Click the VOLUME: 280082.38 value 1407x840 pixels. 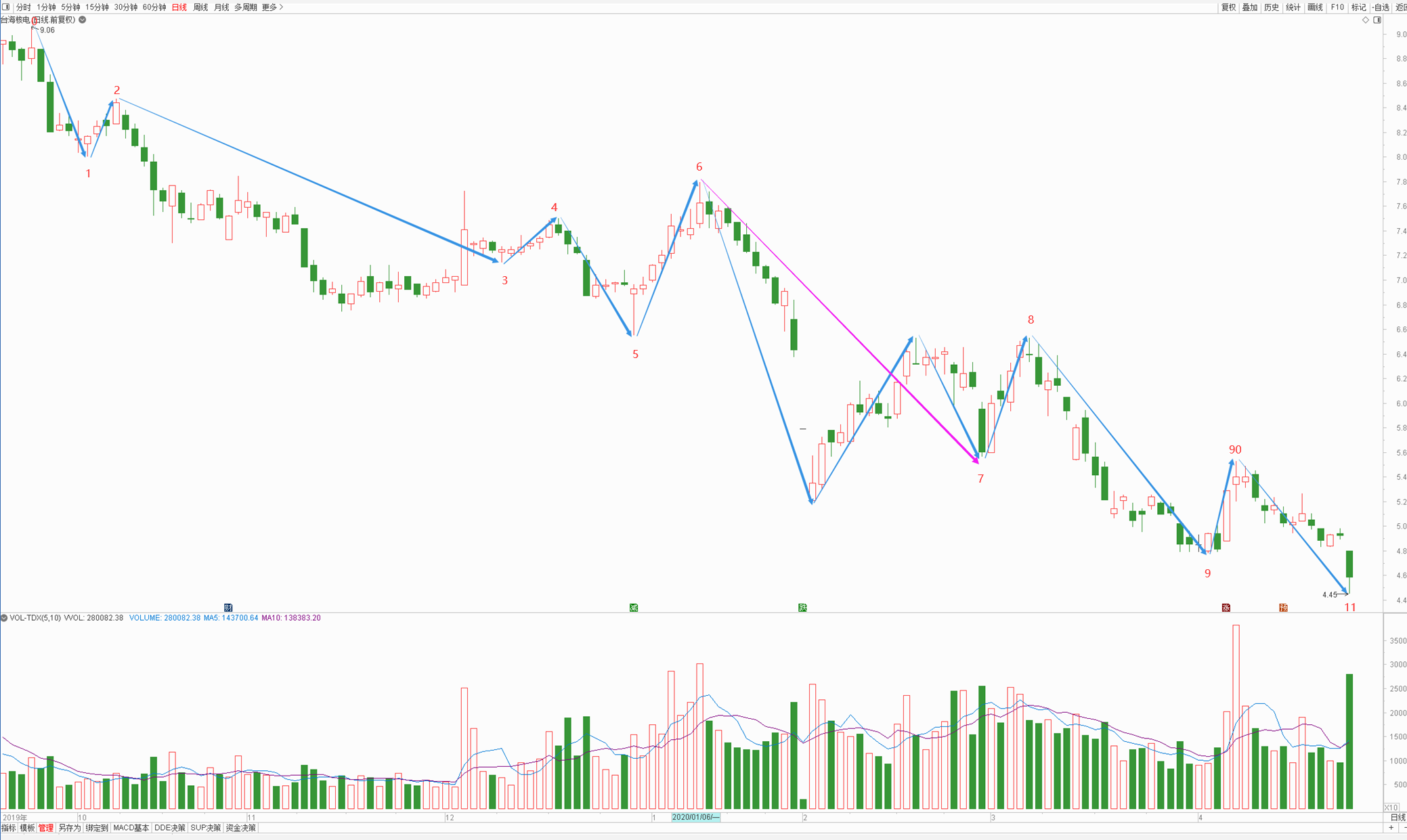(x=165, y=618)
